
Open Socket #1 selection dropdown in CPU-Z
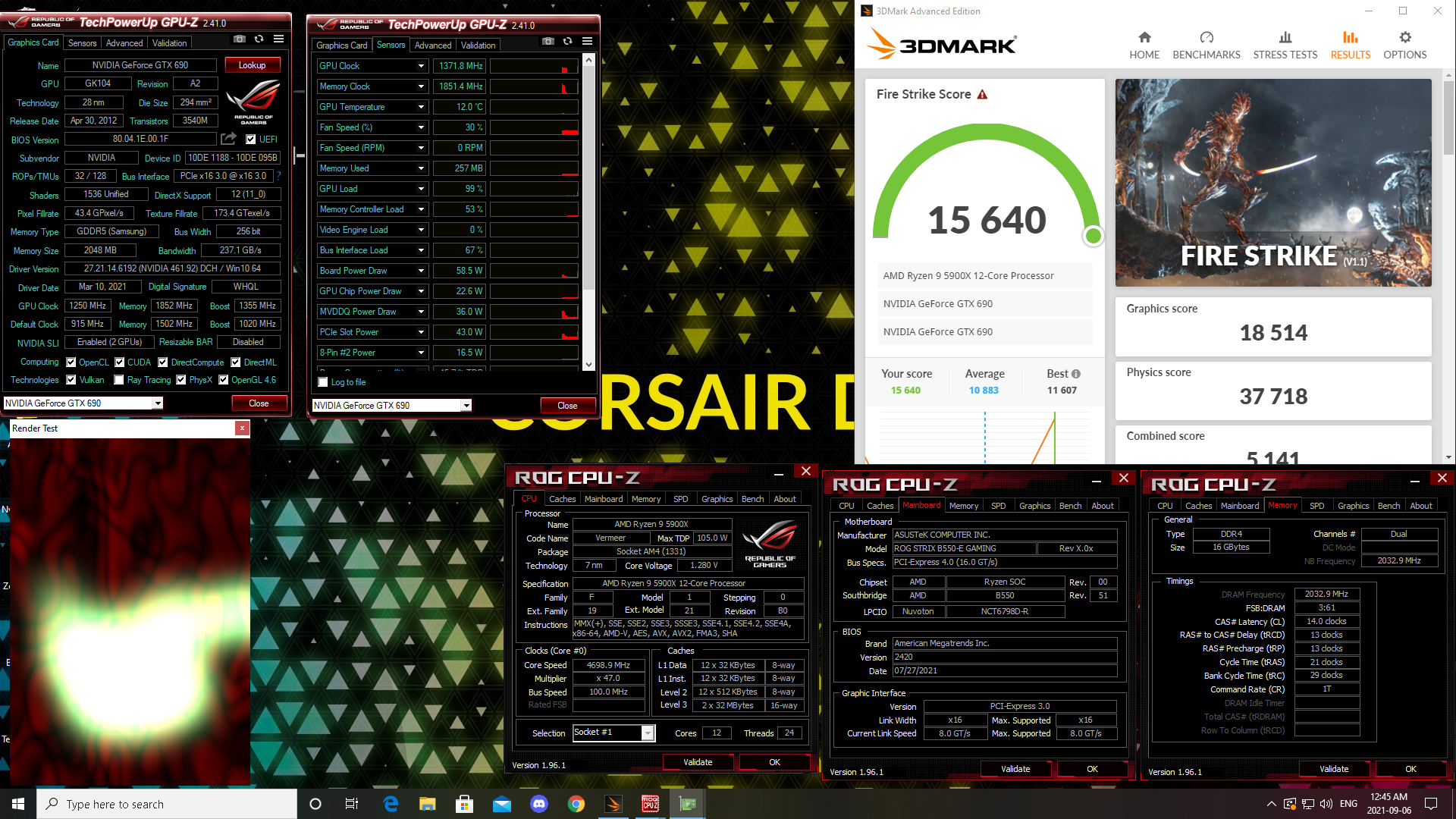[x=648, y=733]
